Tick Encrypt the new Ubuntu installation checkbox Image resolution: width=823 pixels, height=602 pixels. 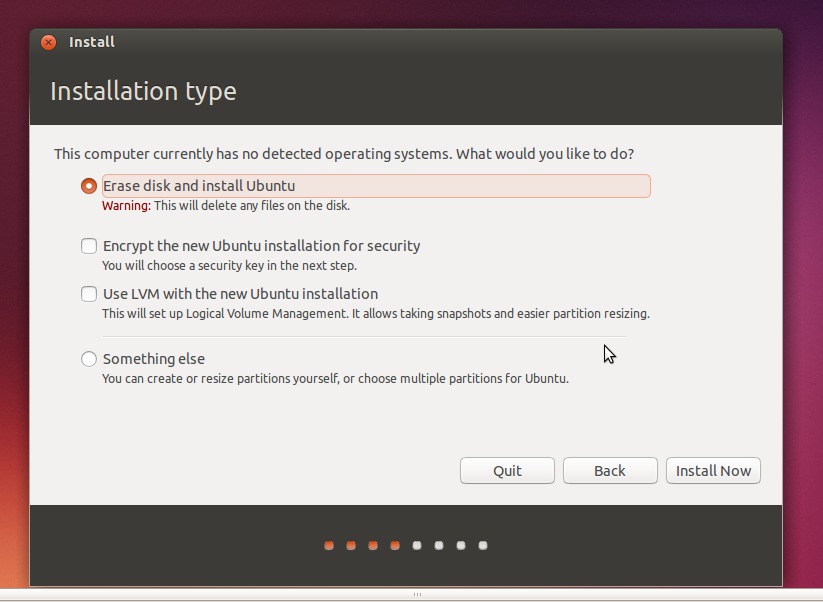click(89, 246)
